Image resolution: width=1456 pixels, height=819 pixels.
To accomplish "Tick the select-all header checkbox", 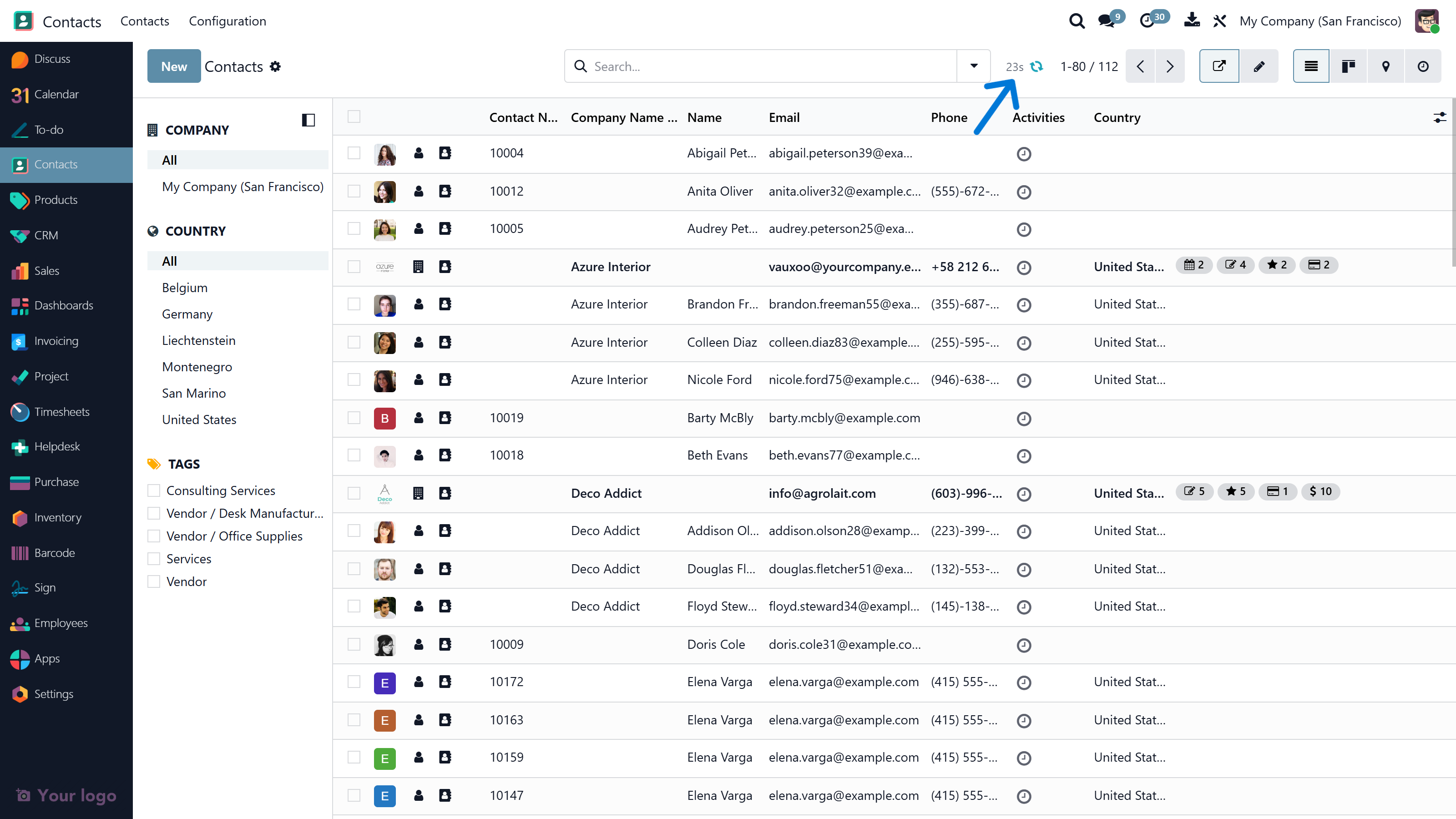I will 354,116.
